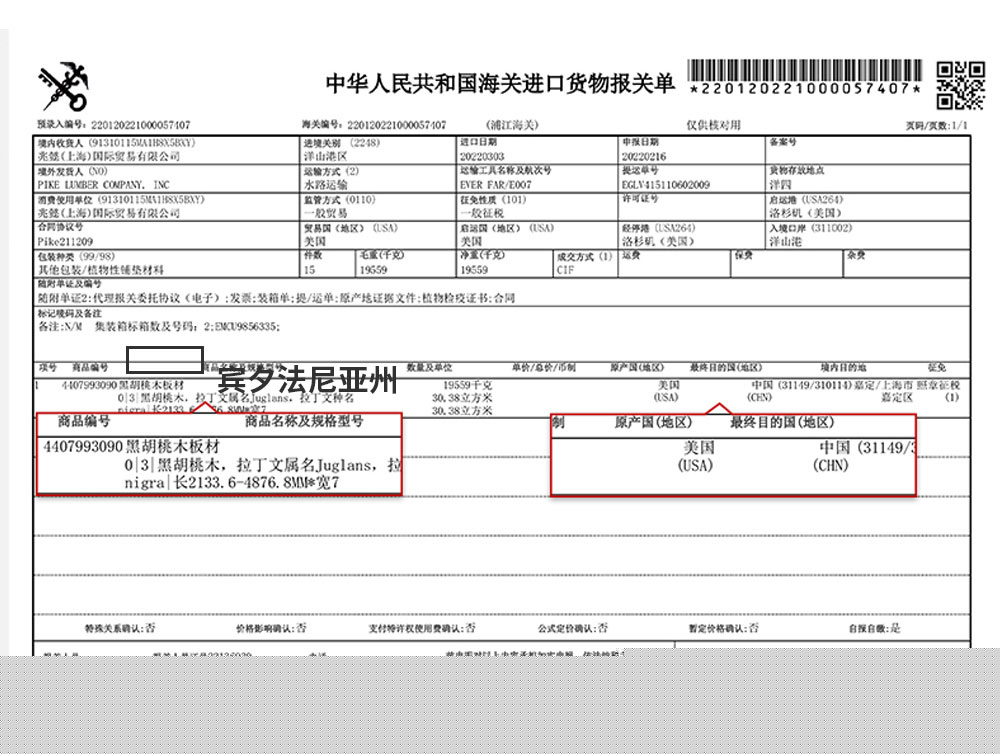
Task: Click the 特殊关系确认 confirmation field
Action: 120,629
